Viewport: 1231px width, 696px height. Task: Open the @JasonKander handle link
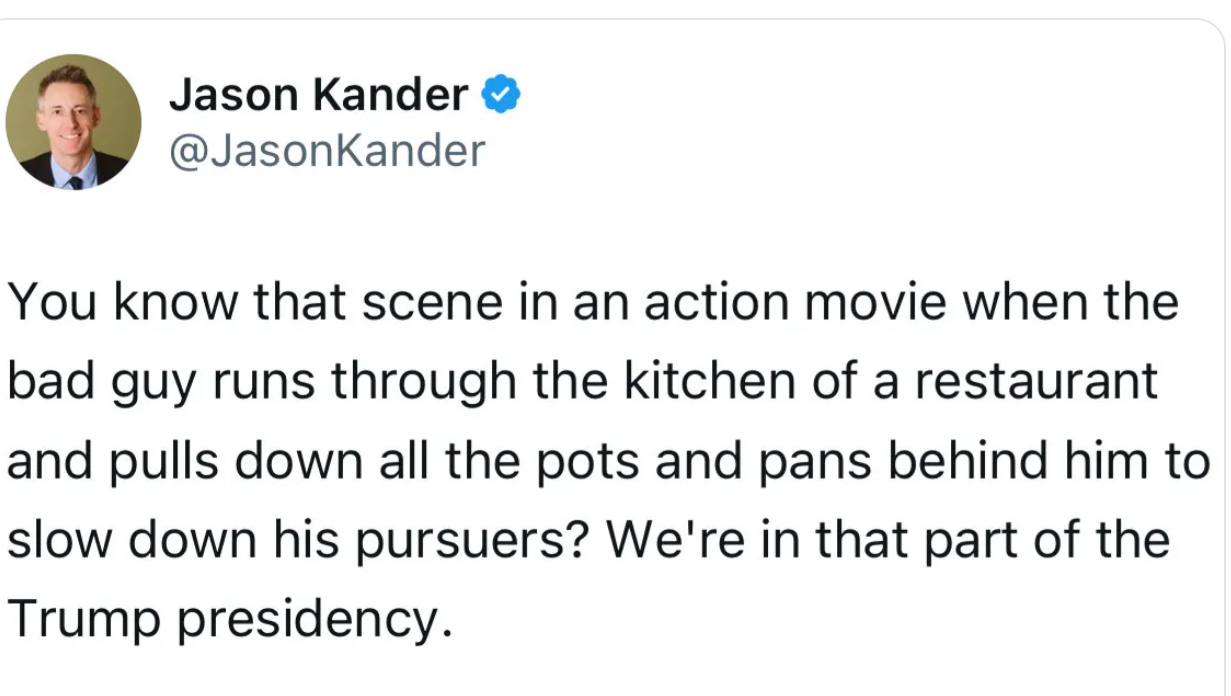327,150
